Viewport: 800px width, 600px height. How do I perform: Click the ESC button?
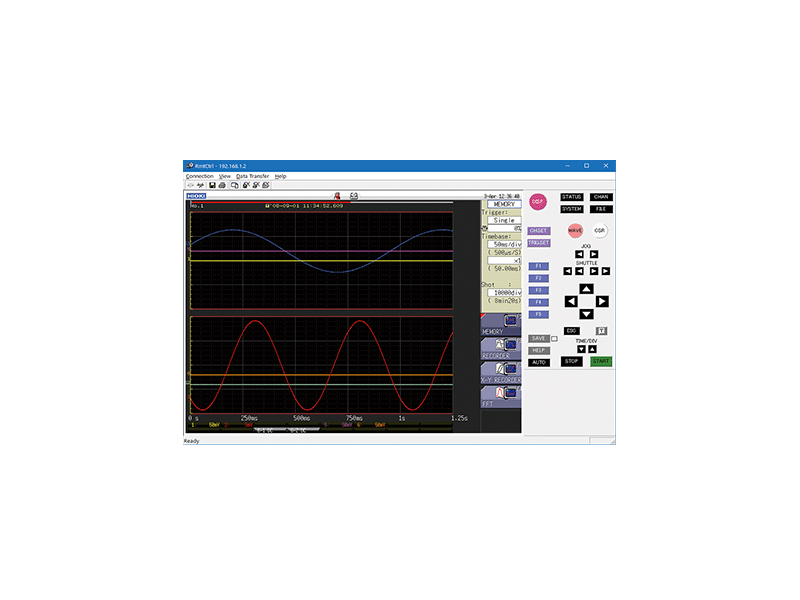point(571,331)
